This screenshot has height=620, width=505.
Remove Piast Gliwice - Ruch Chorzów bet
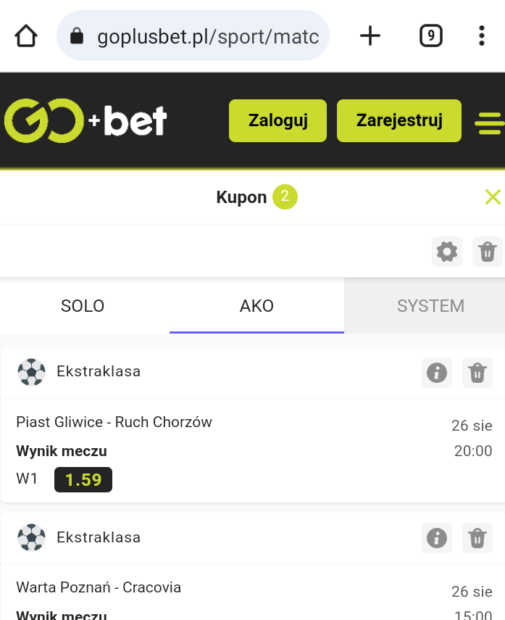[477, 372]
